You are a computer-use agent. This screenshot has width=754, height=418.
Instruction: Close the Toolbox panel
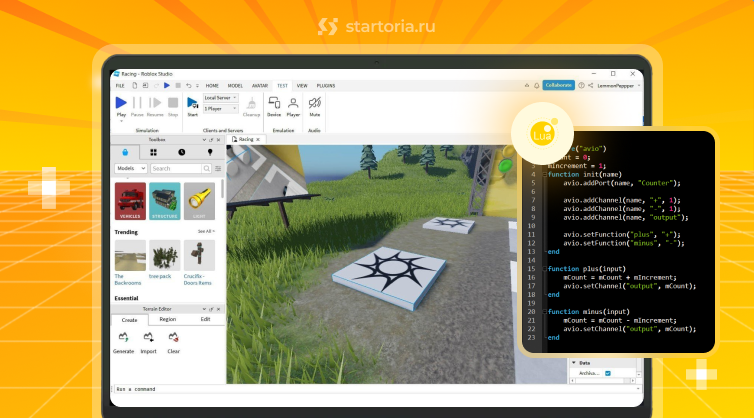[218, 139]
